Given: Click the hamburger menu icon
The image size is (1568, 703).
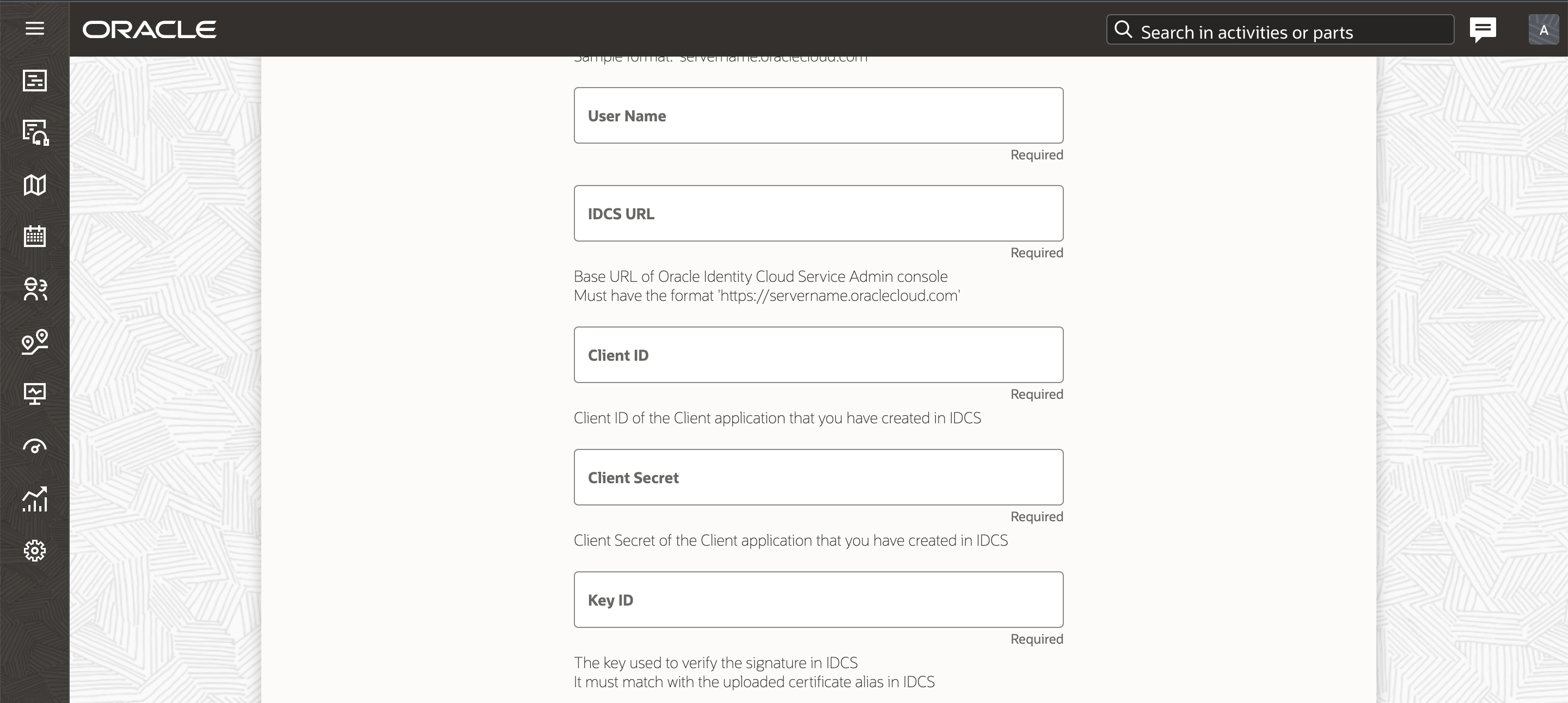Looking at the screenshot, I should click(x=35, y=28).
